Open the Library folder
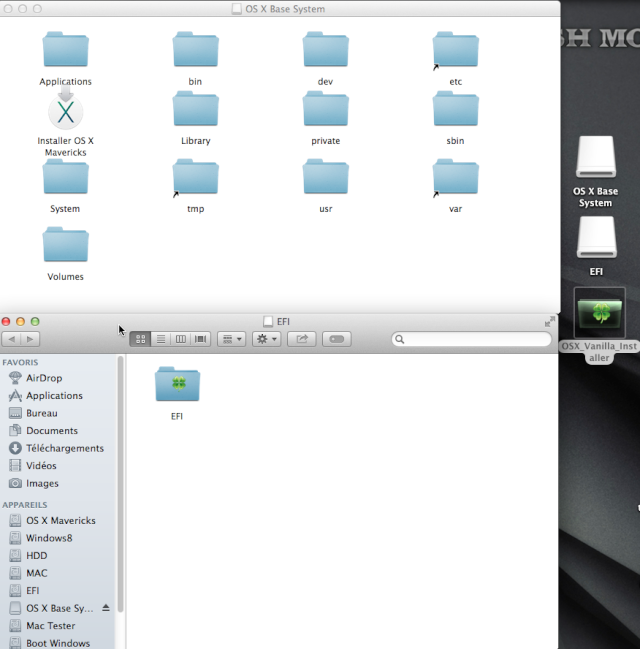The width and height of the screenshot is (640, 649). pos(195,109)
